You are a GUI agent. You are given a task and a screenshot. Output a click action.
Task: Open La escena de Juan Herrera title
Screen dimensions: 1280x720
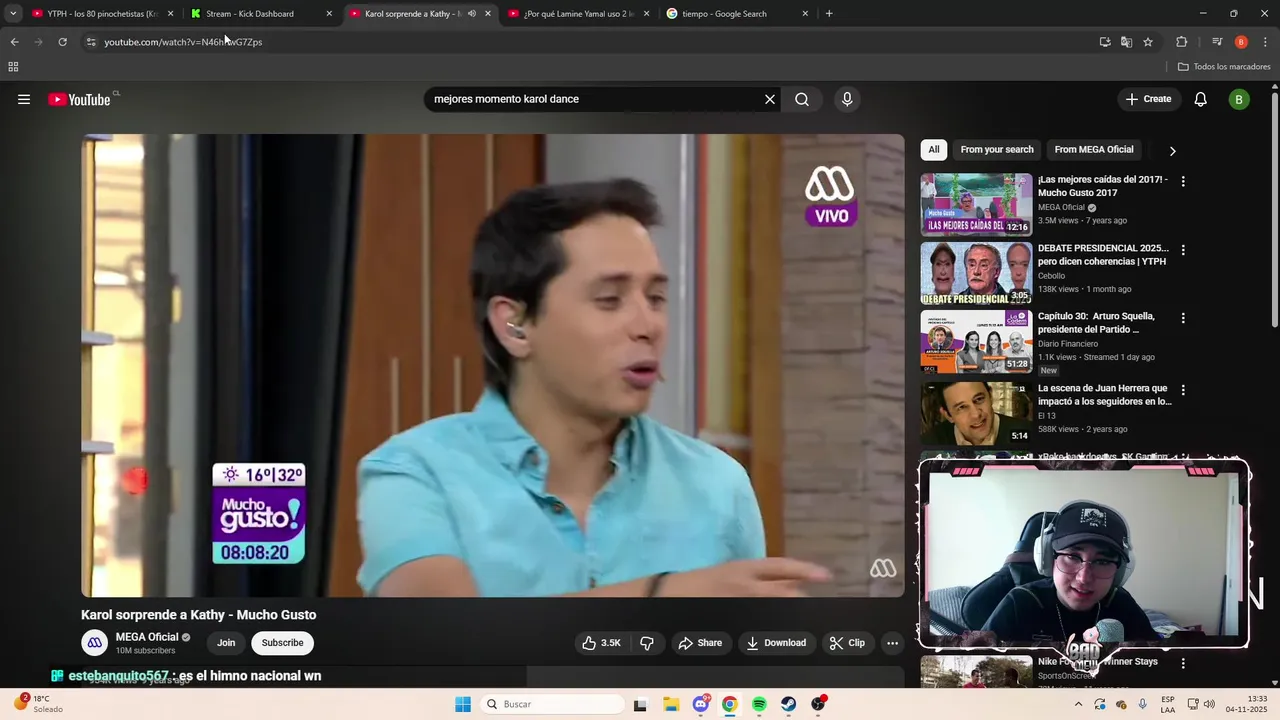pos(1104,395)
